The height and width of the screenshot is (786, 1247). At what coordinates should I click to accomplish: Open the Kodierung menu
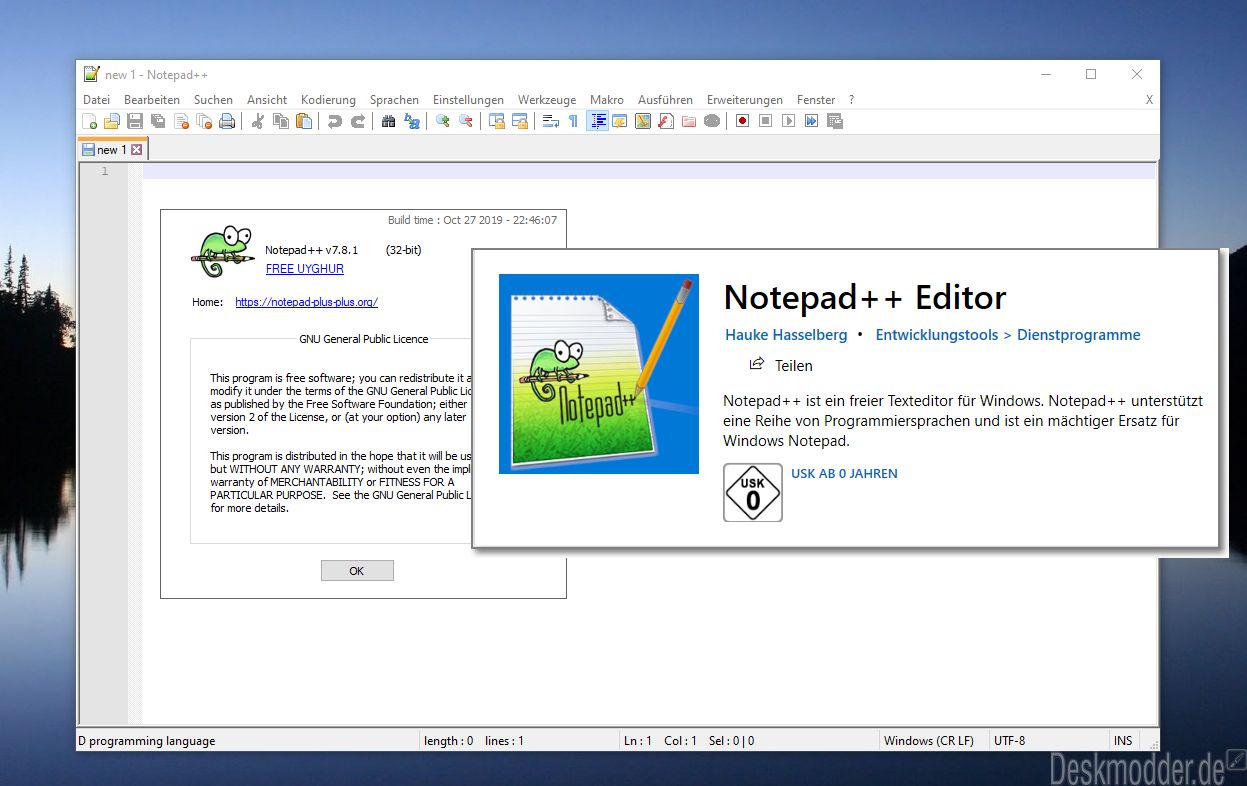click(x=328, y=100)
